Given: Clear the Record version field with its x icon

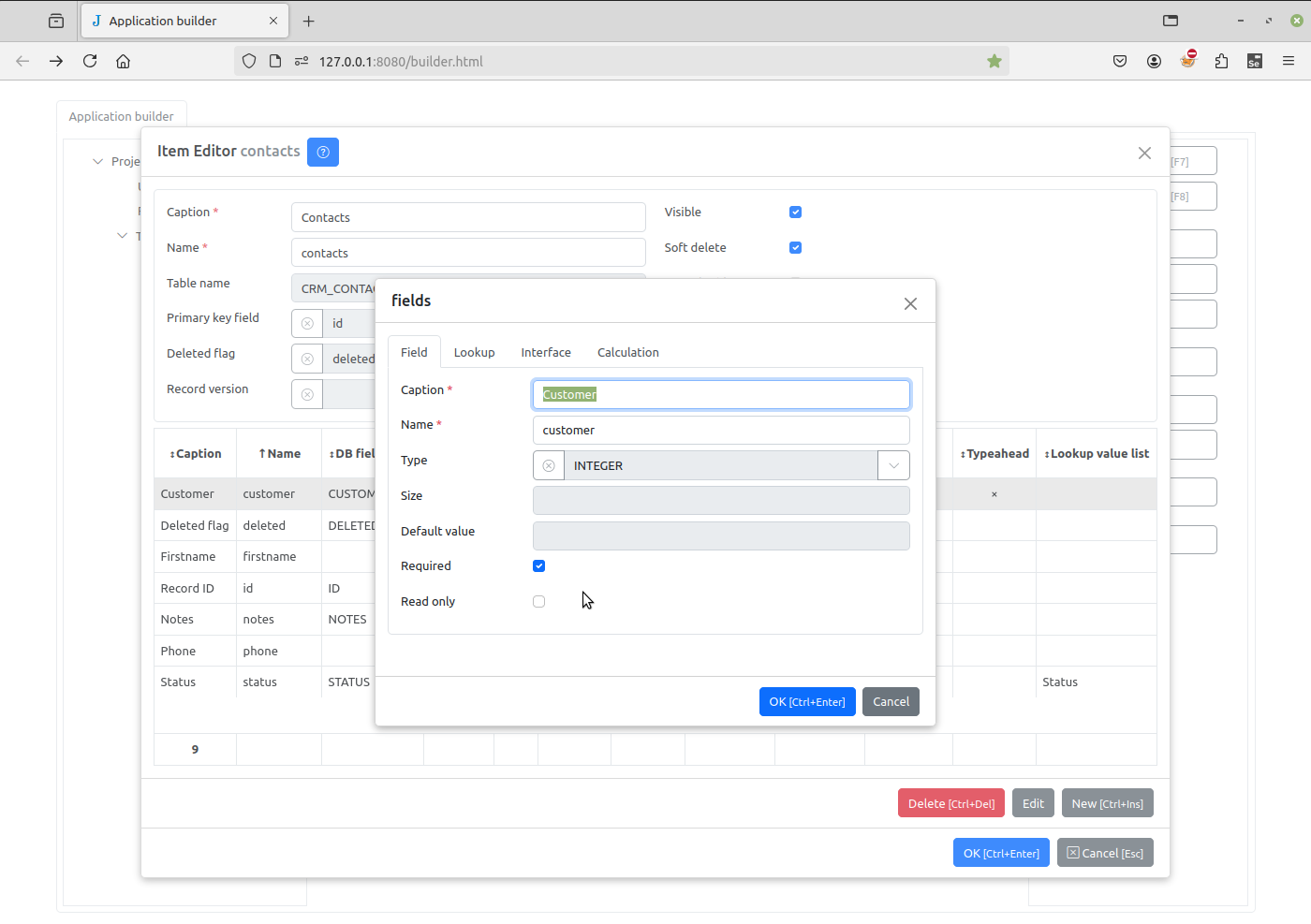Looking at the screenshot, I should (307, 394).
